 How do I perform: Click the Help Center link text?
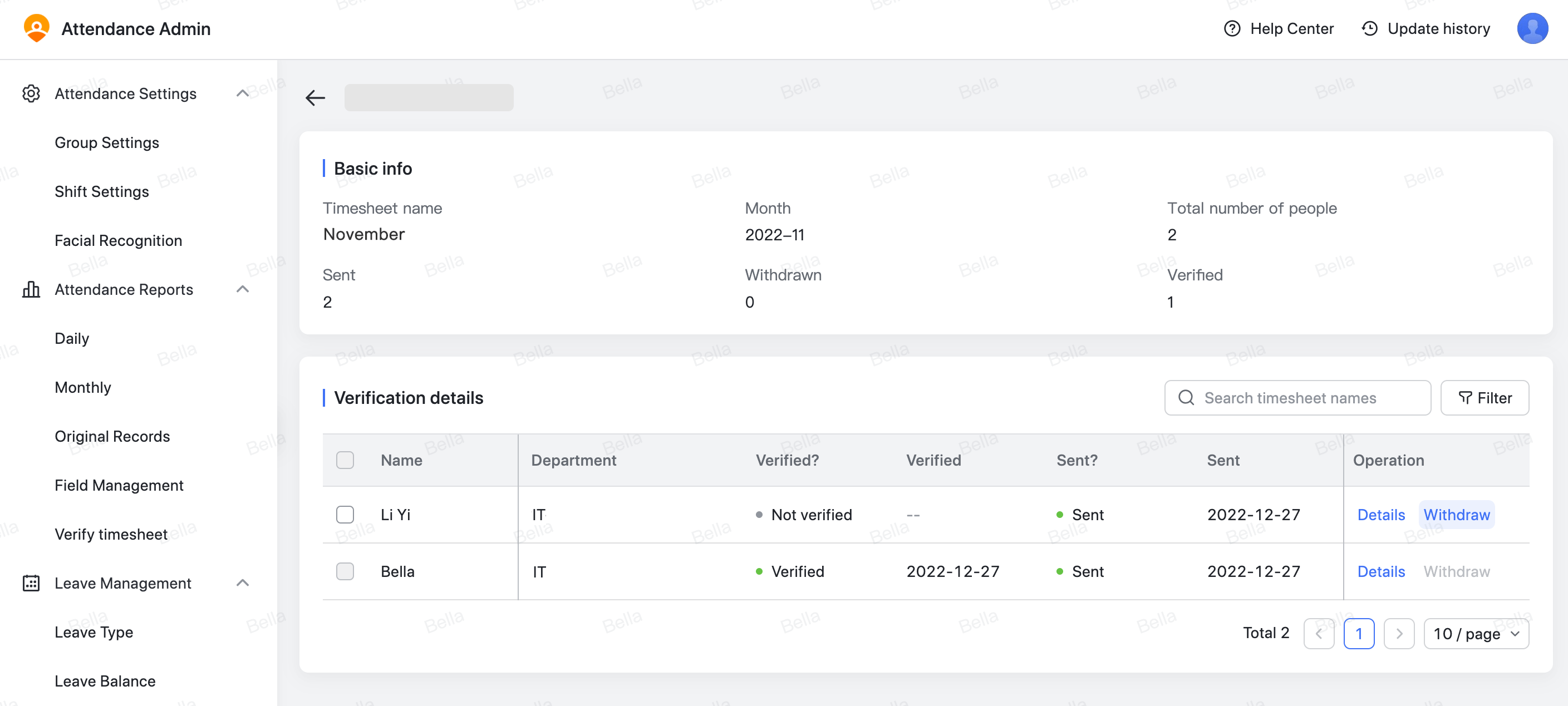tap(1292, 28)
